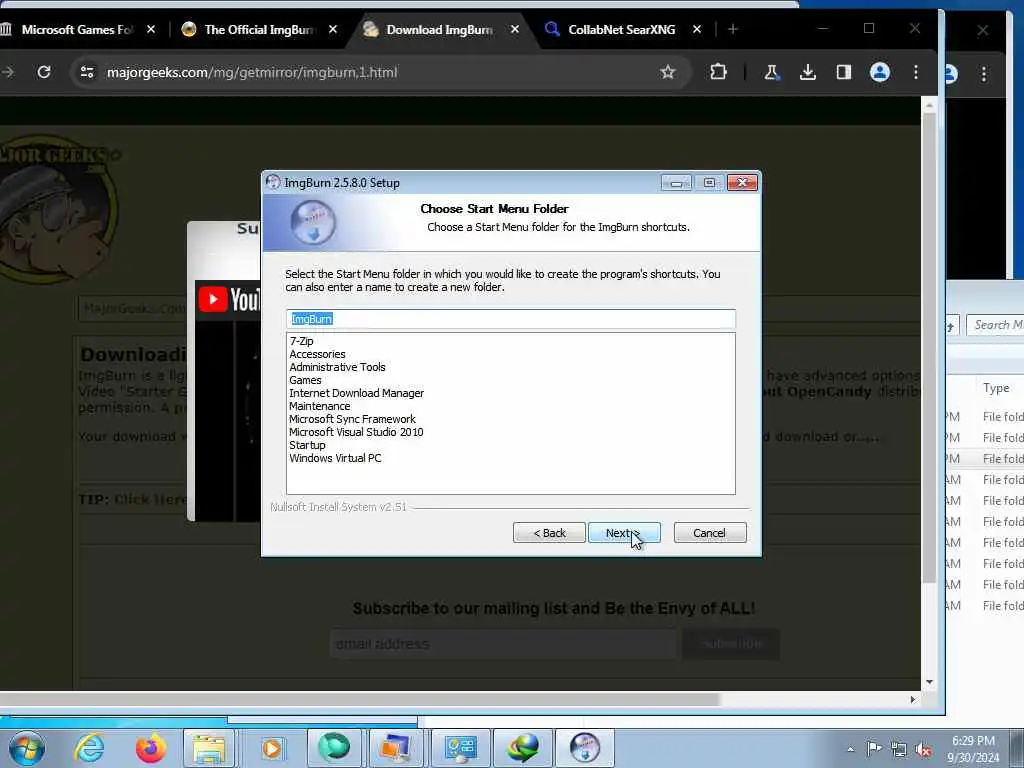
Task: Click the Subscribe button
Action: (731, 644)
